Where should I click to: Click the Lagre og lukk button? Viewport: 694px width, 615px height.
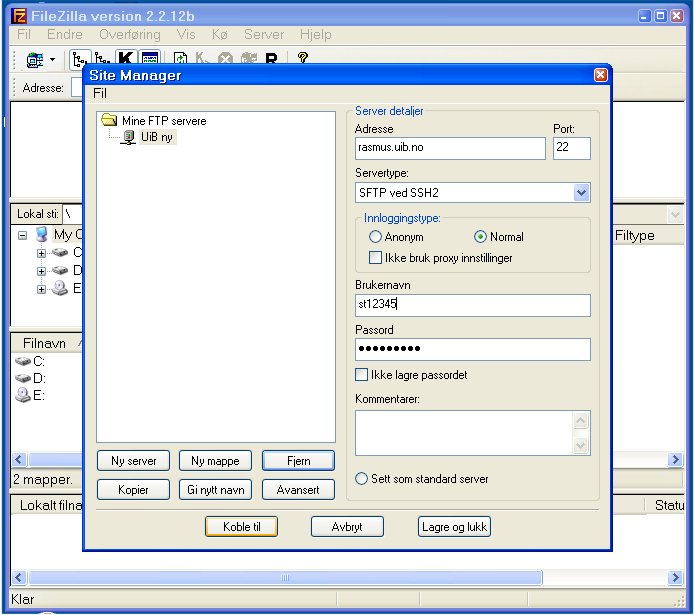point(454,526)
